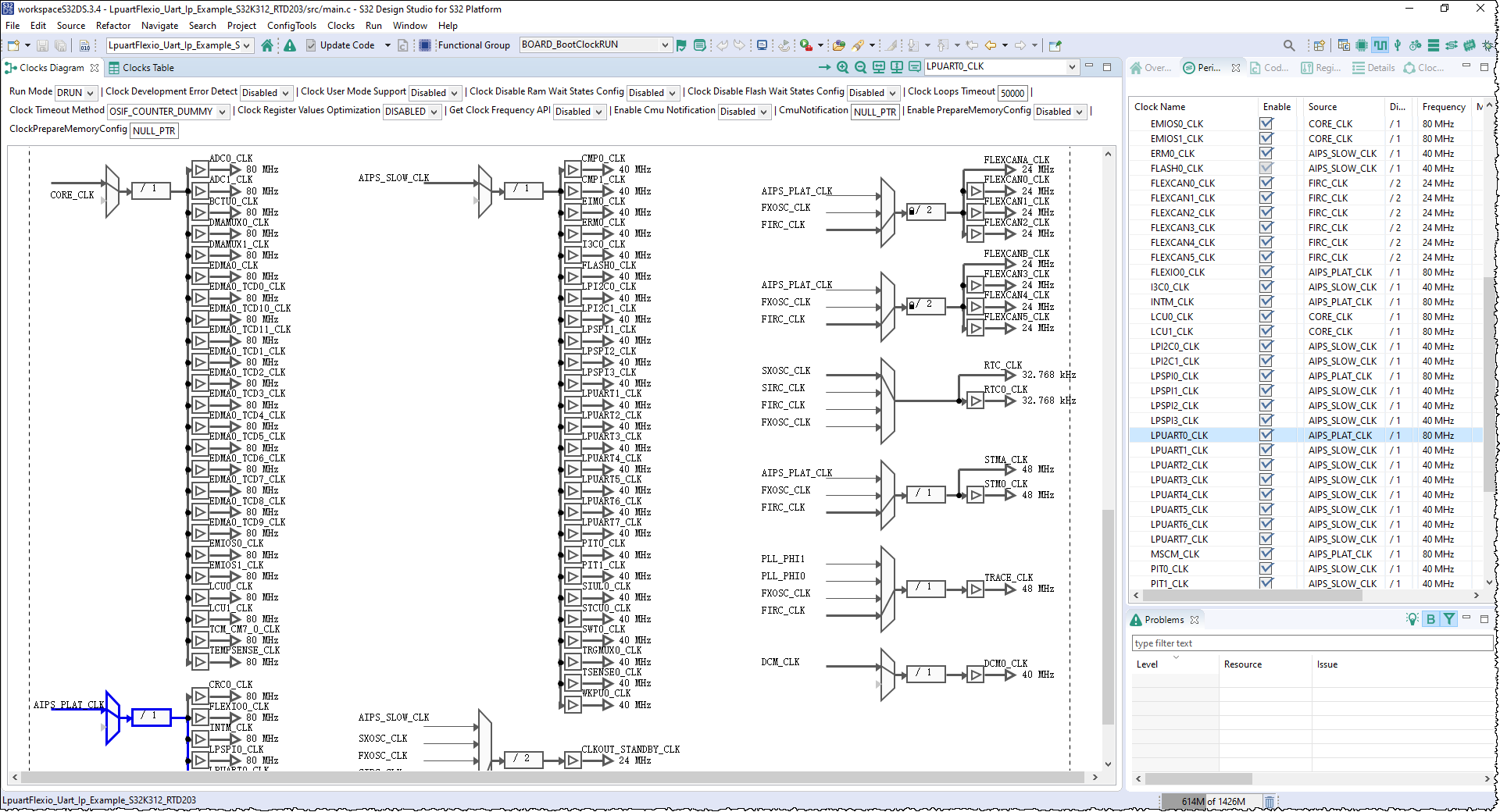Viewport: 1500px width, 812px height.
Task: Run garbage collector trash icon
Action: click(1270, 801)
